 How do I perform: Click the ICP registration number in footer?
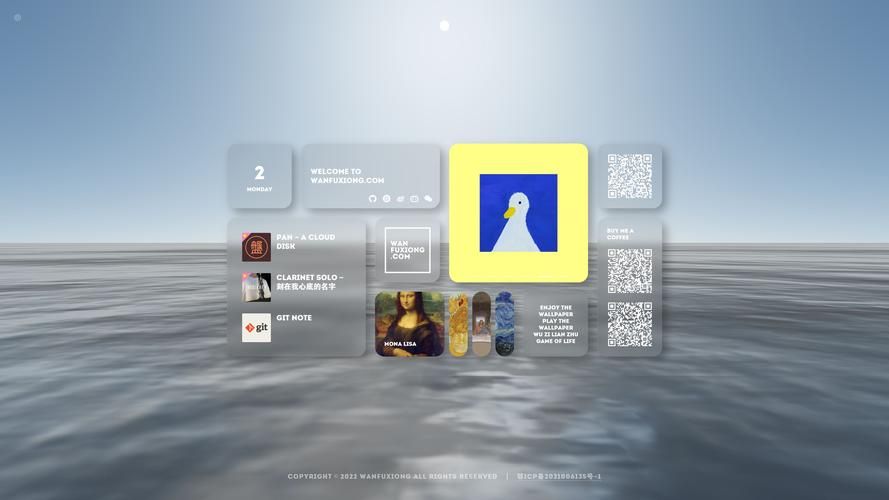click(559, 477)
